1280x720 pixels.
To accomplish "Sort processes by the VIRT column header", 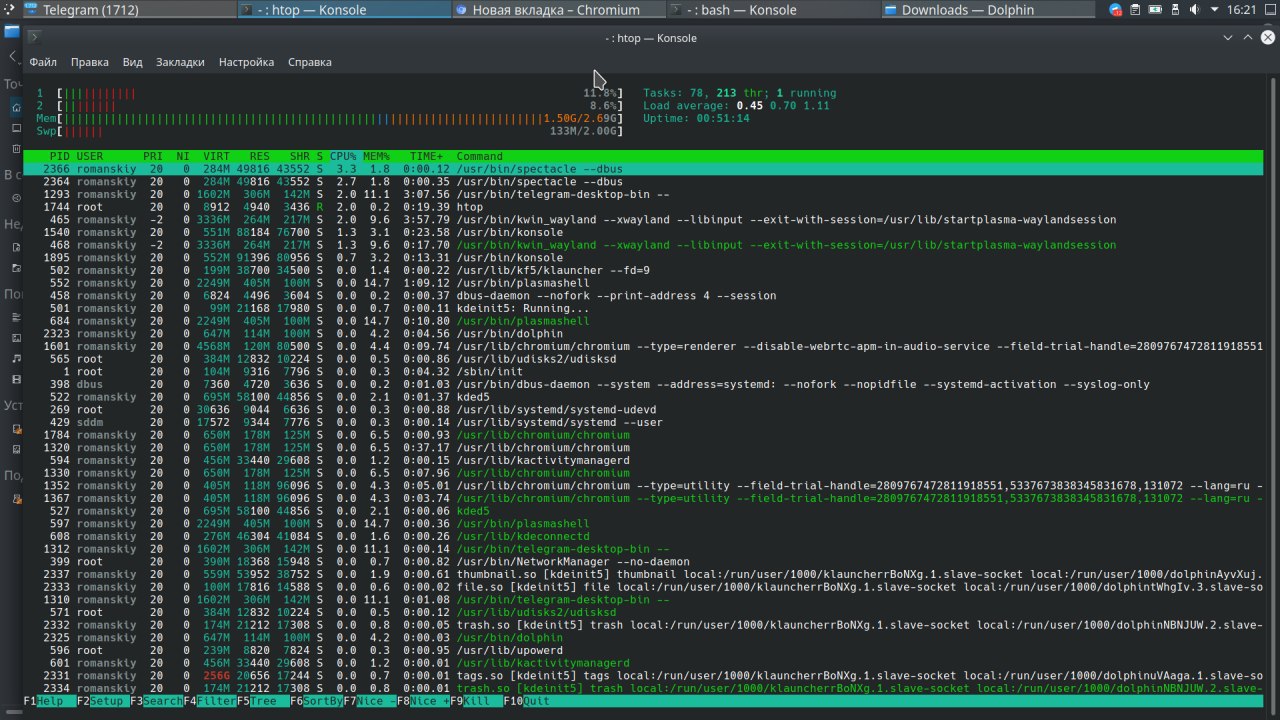I will (216, 156).
